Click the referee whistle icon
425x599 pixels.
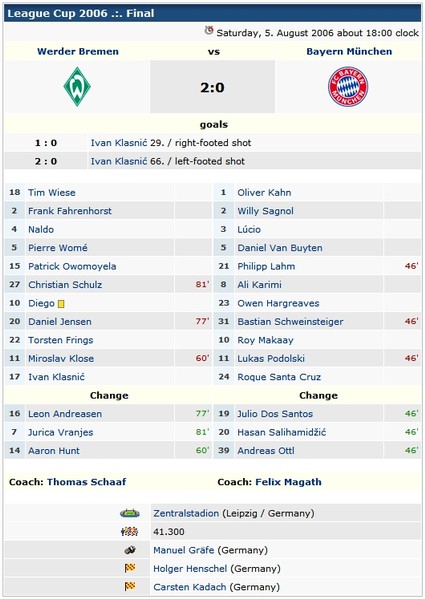(130, 550)
